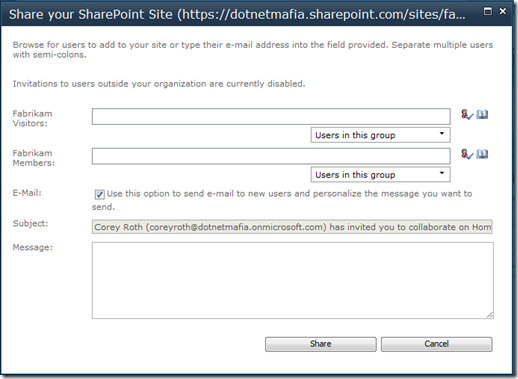
Task: Maximize the Share dialog window
Action: point(488,12)
